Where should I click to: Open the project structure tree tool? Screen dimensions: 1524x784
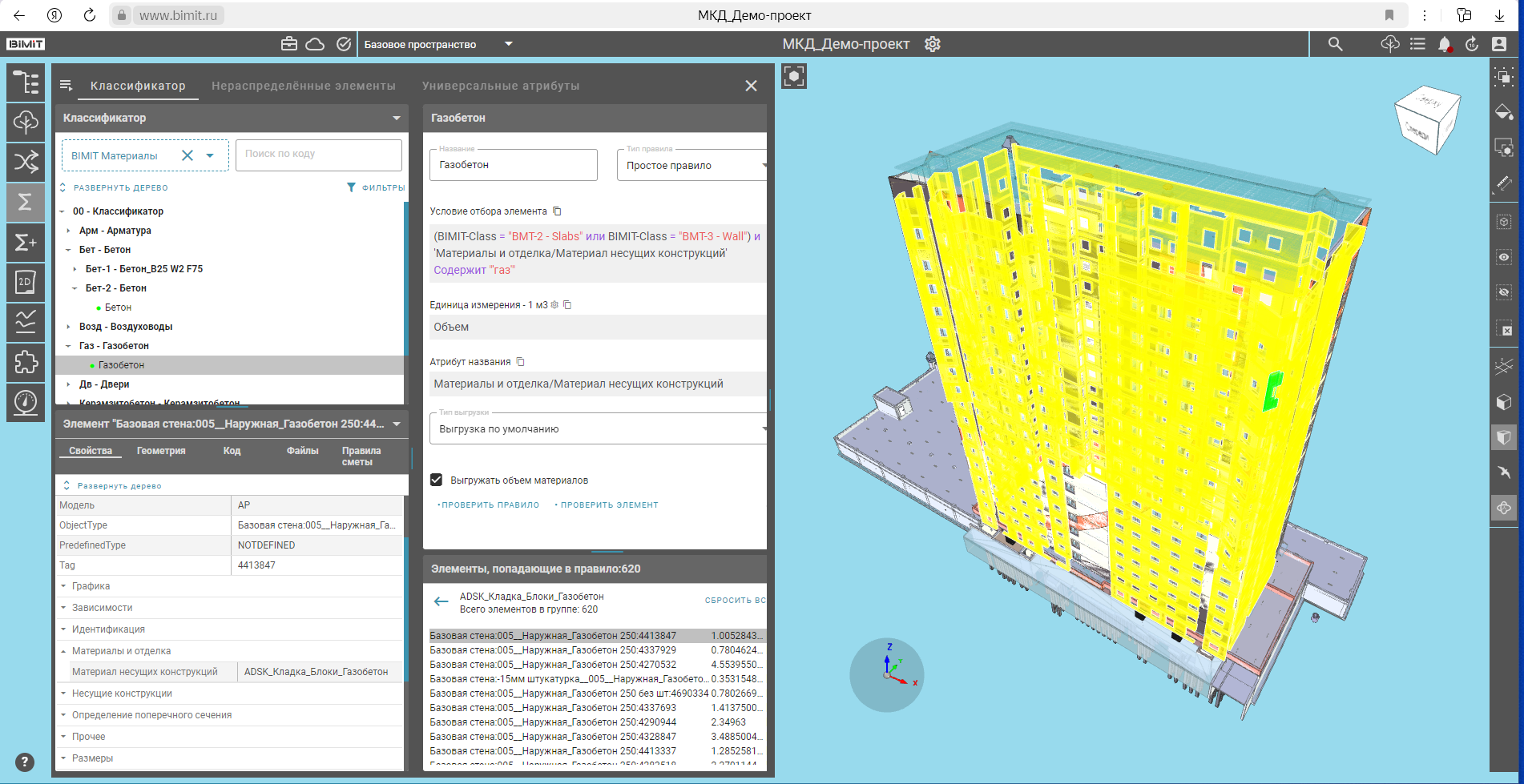26,82
